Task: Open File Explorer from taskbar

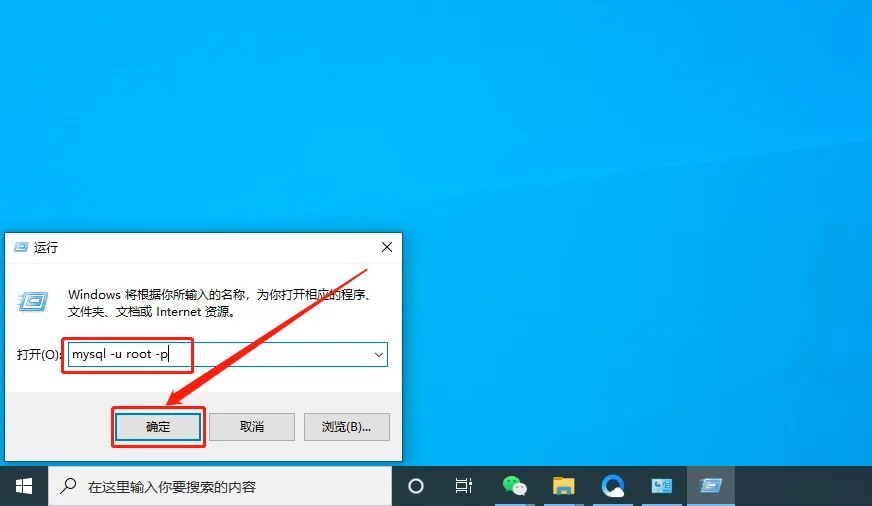Action: tap(563, 487)
